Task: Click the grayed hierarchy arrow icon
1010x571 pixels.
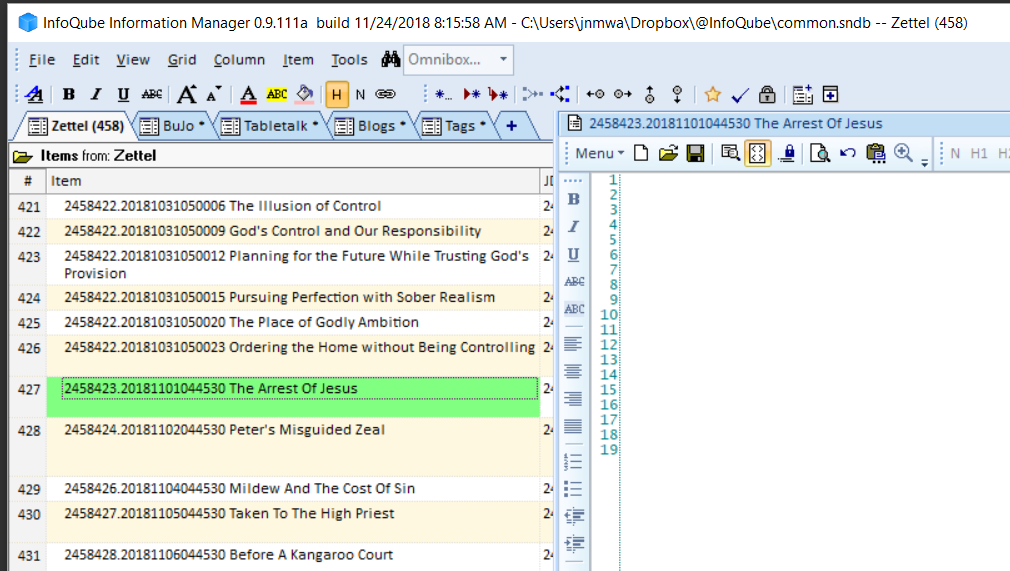Action: click(533, 95)
